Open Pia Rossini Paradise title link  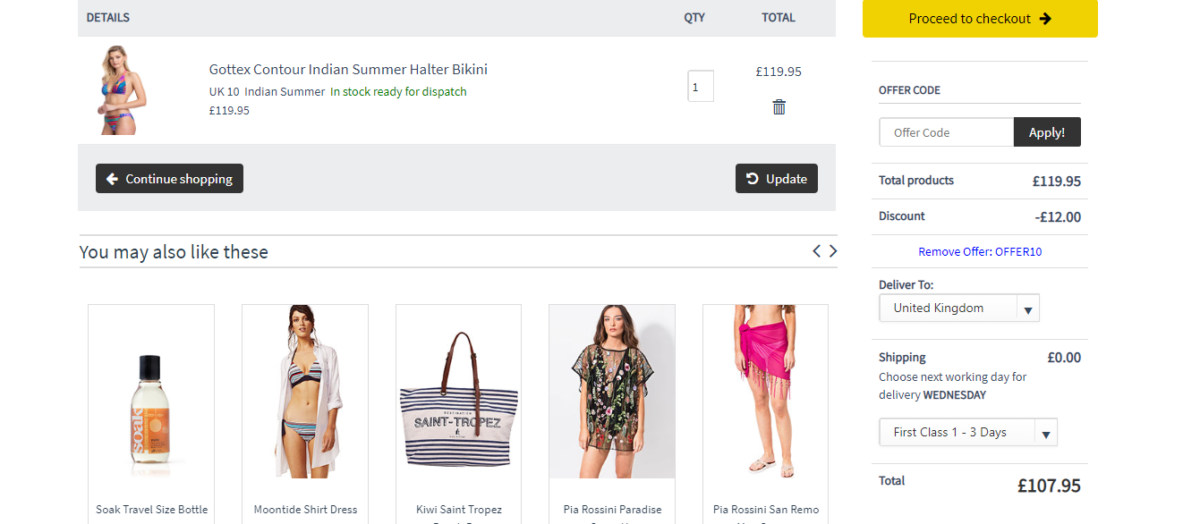tap(612, 510)
